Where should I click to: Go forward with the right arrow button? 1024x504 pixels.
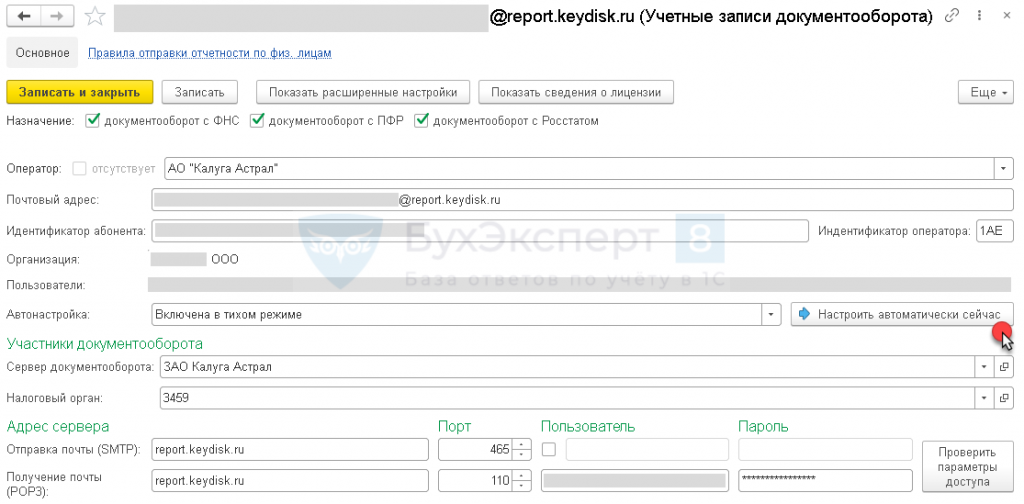[x=57, y=16]
